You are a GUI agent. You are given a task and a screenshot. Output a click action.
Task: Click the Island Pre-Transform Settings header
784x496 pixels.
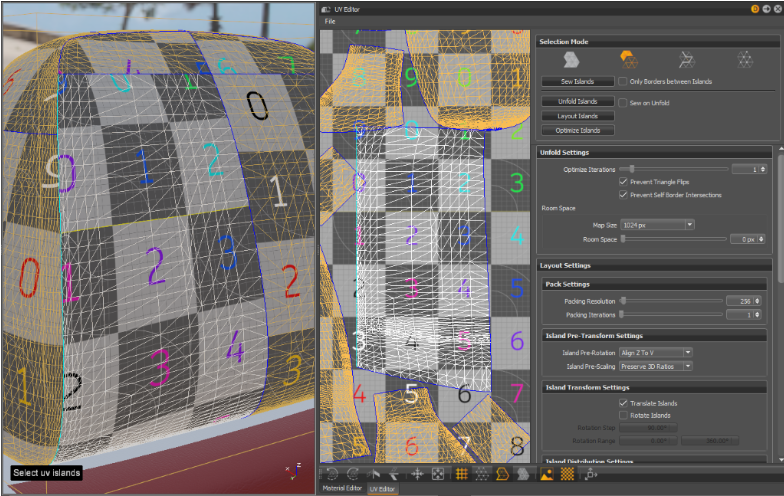coord(654,336)
